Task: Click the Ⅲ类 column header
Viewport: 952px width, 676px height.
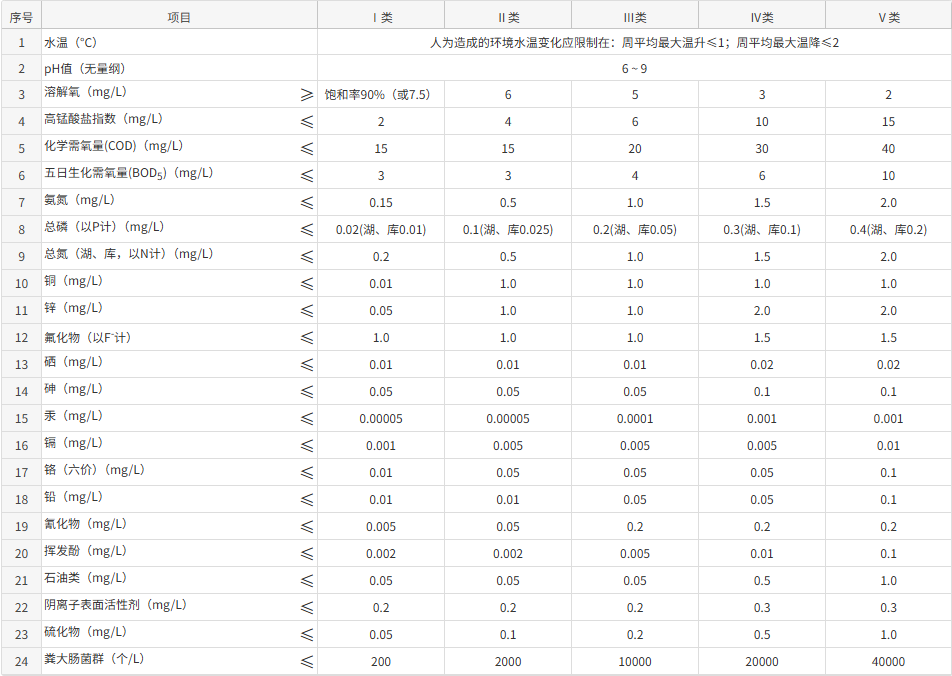Action: click(x=635, y=17)
